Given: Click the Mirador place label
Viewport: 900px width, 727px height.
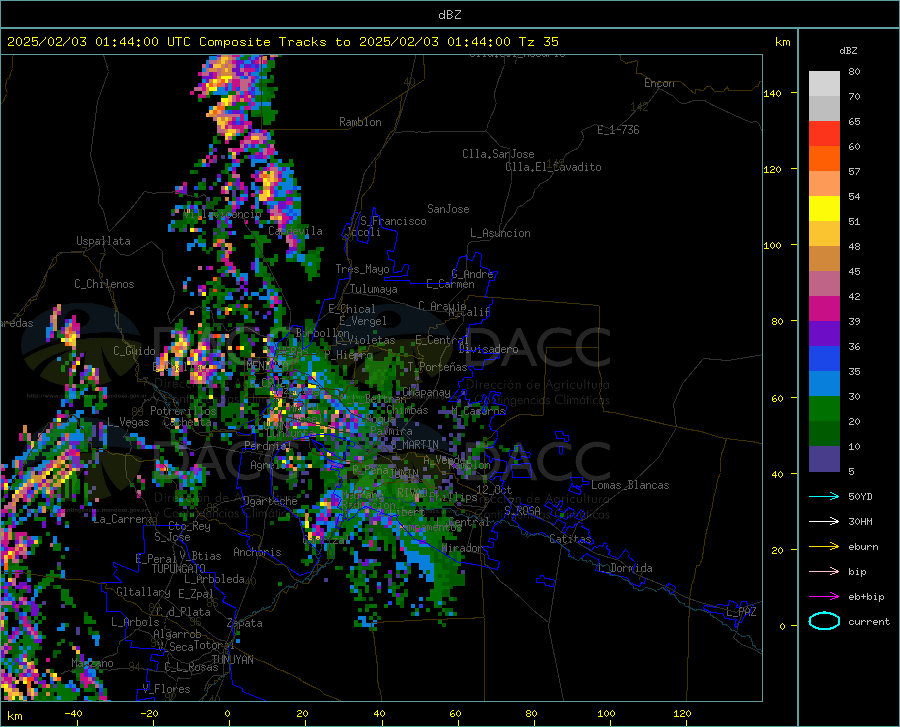Looking at the screenshot, I should (462, 548).
